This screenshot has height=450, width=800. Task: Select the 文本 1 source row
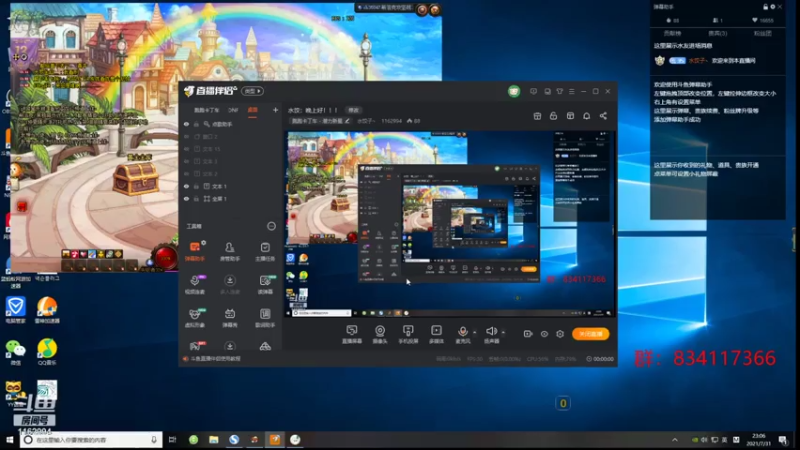pos(231,186)
